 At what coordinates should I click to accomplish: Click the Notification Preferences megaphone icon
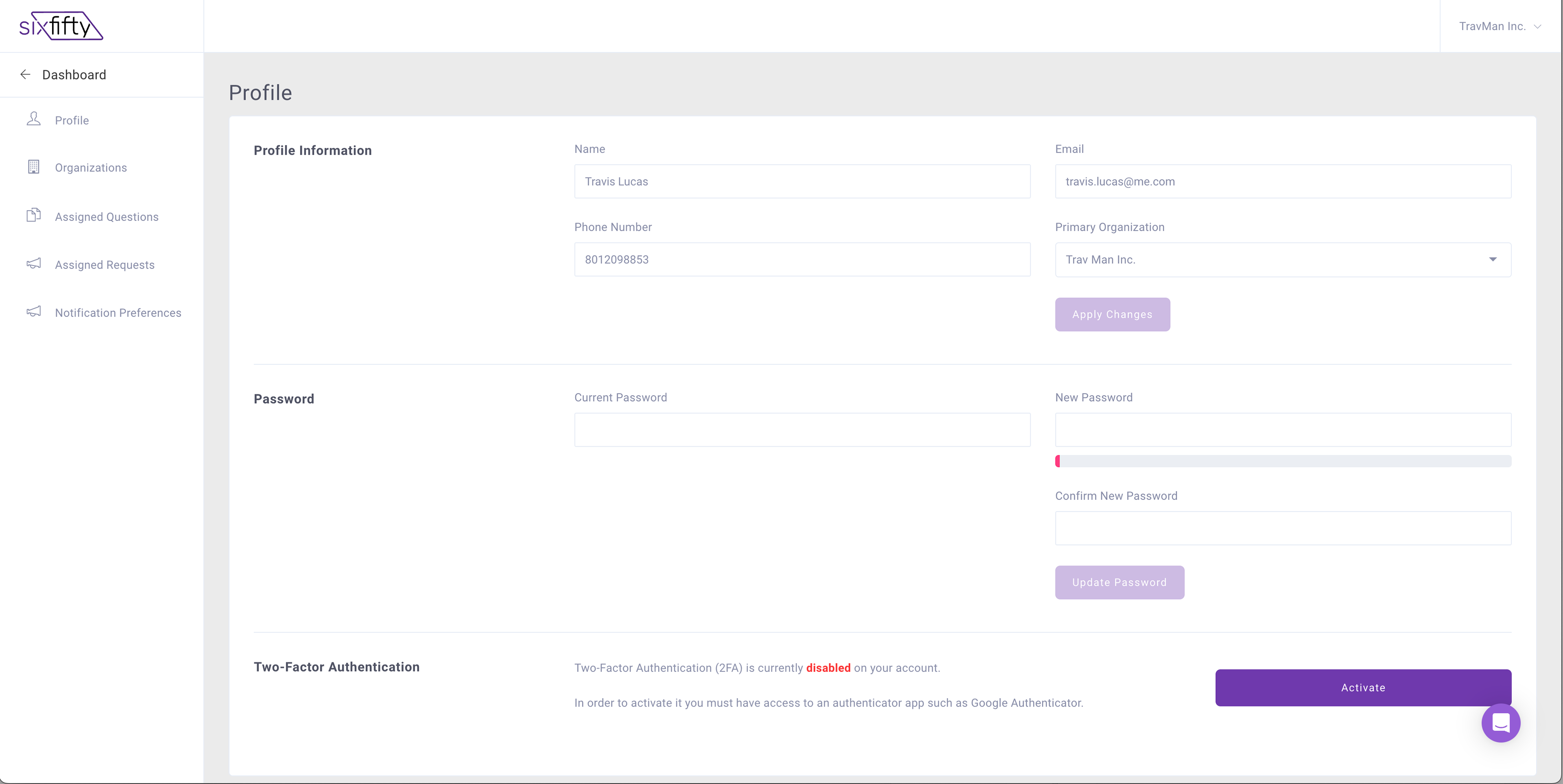click(x=33, y=312)
